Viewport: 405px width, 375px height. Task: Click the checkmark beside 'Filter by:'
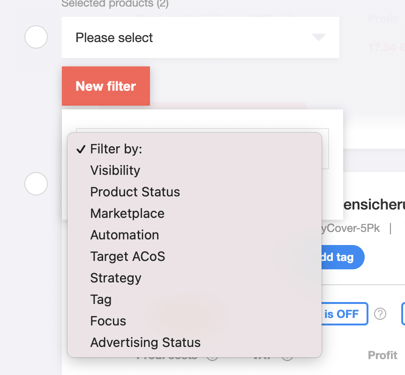(81, 149)
